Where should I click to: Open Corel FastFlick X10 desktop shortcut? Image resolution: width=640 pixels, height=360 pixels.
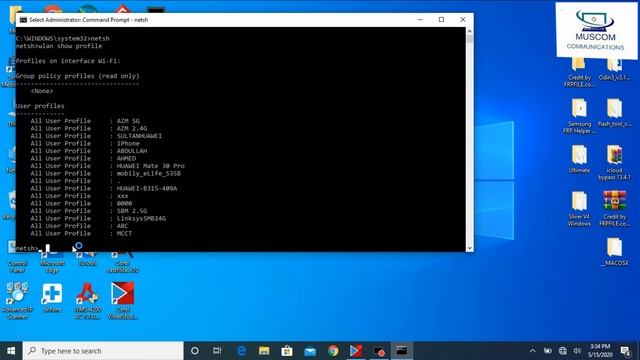pos(122,261)
